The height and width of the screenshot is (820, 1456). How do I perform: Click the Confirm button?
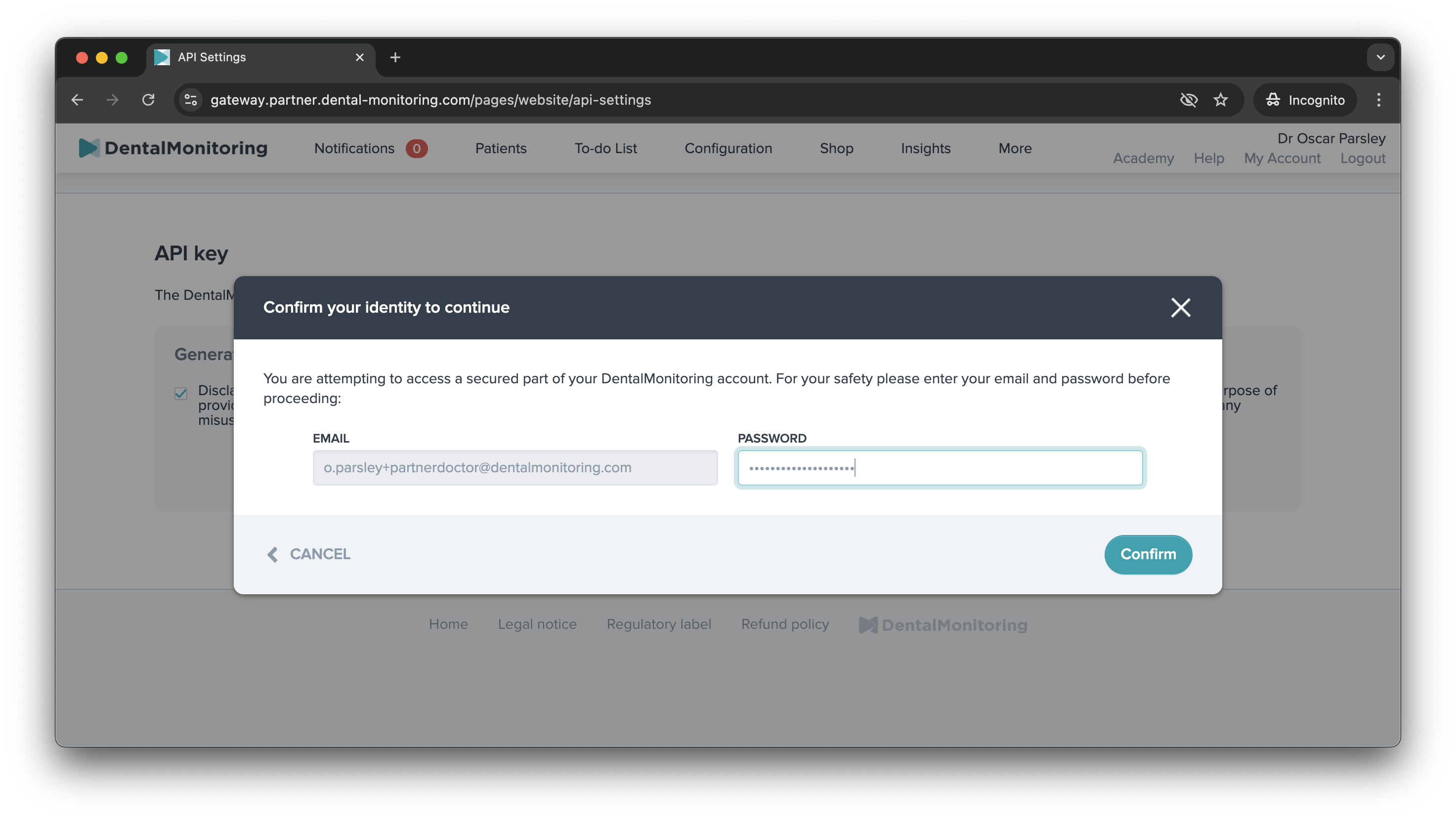pyautogui.click(x=1148, y=554)
